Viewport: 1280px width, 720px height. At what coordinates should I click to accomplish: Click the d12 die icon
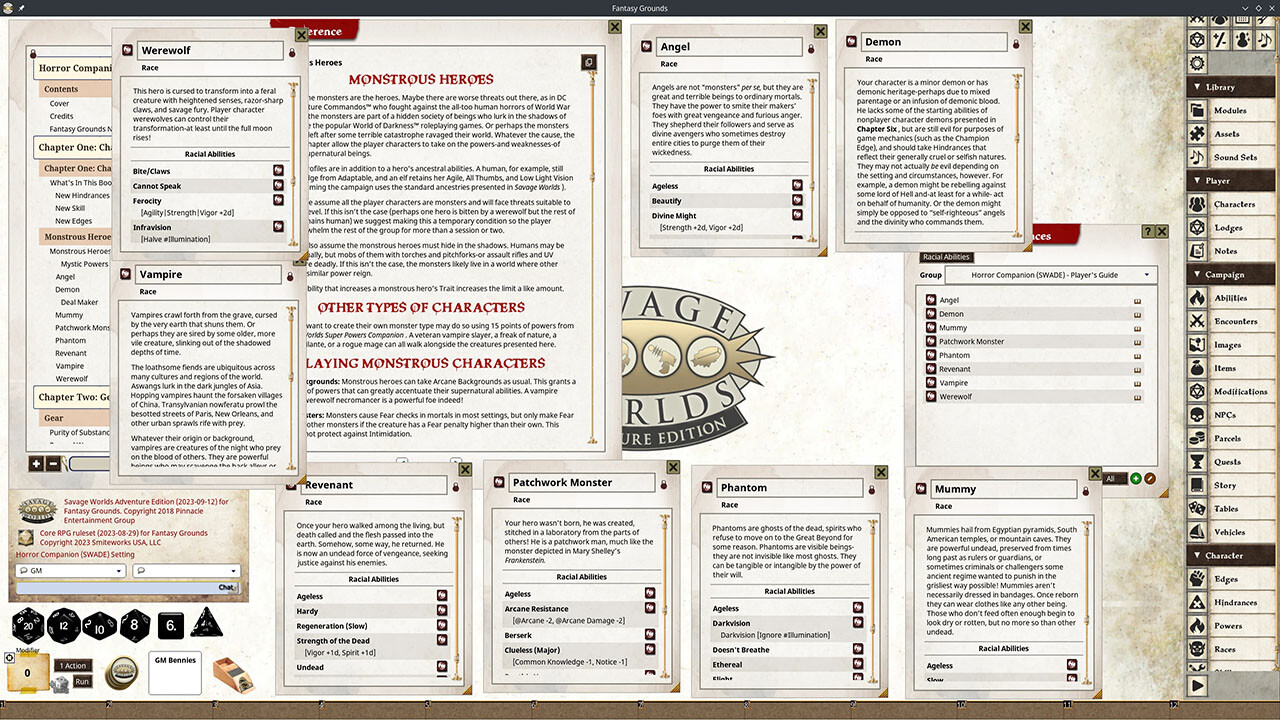pyautogui.click(x=64, y=627)
